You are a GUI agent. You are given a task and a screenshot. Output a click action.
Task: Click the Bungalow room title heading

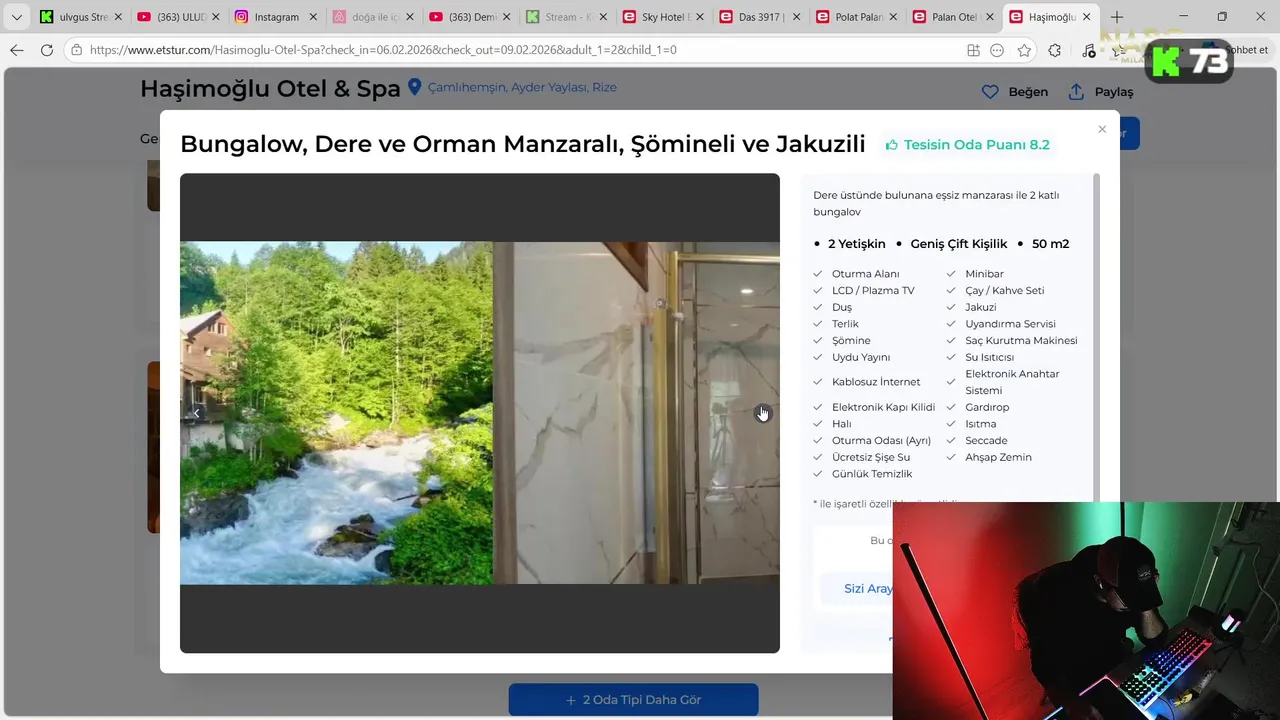pos(522,144)
